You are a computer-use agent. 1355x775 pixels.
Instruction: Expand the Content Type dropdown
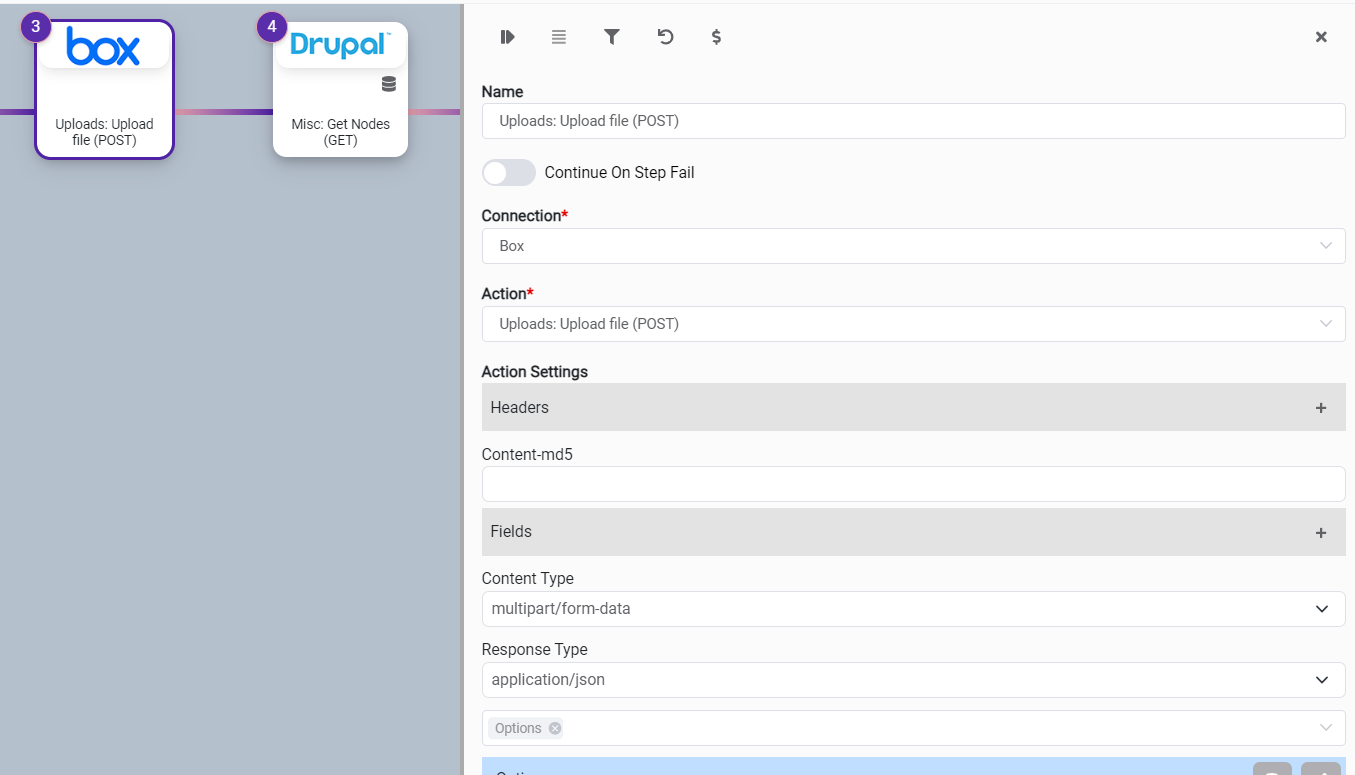click(913, 609)
